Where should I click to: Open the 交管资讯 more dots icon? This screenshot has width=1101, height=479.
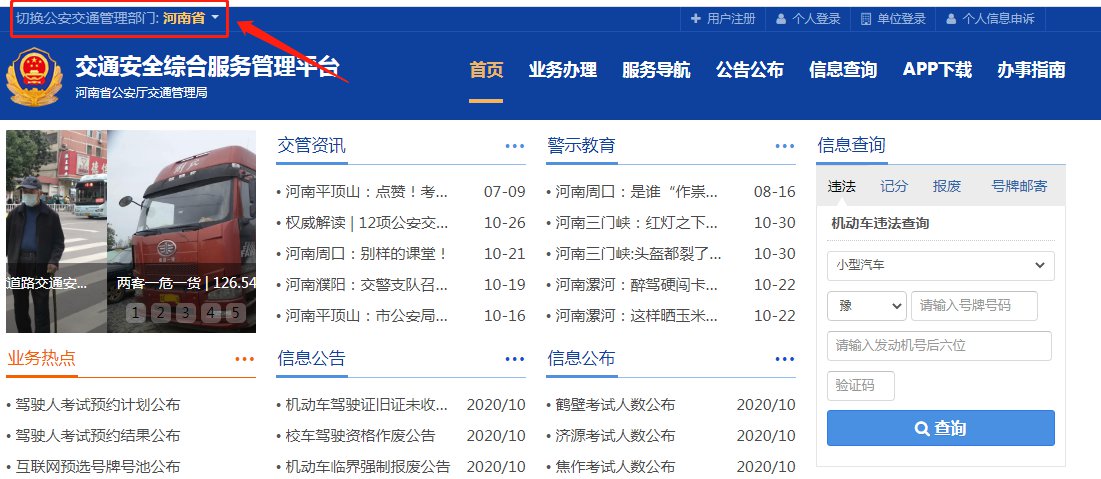click(x=515, y=146)
